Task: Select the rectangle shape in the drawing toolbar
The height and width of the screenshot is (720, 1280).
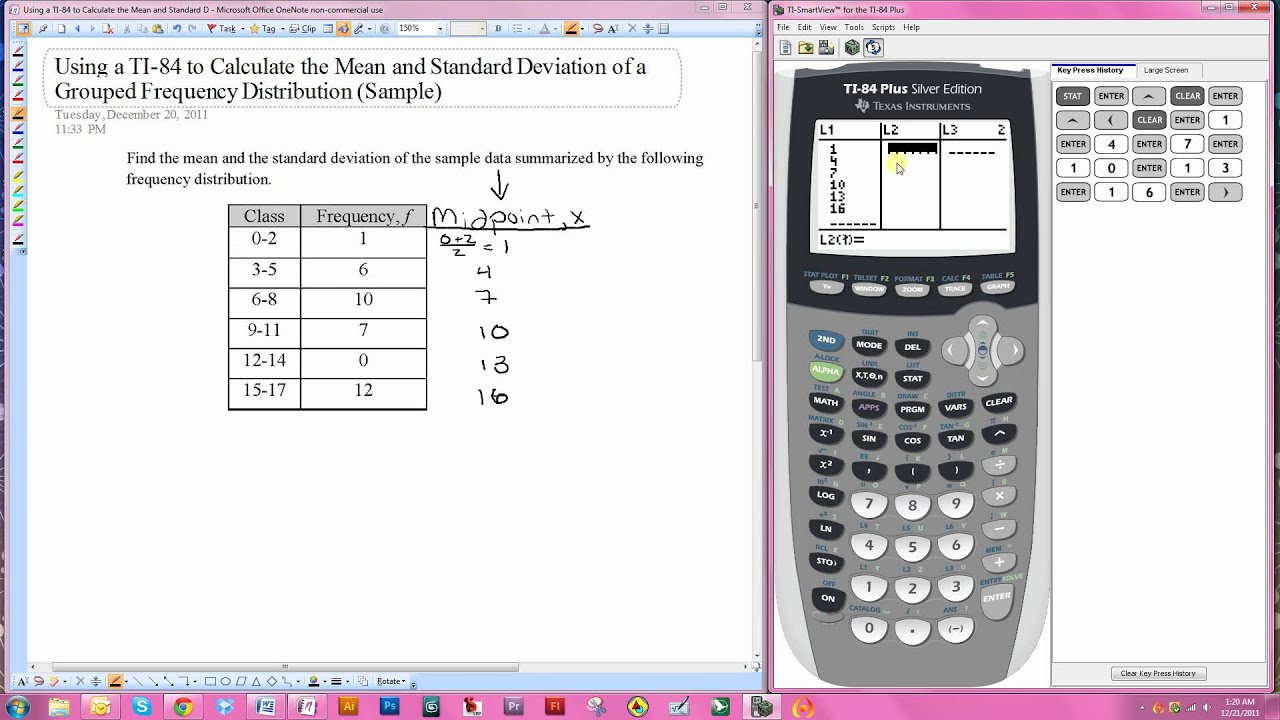Action: 210,681
